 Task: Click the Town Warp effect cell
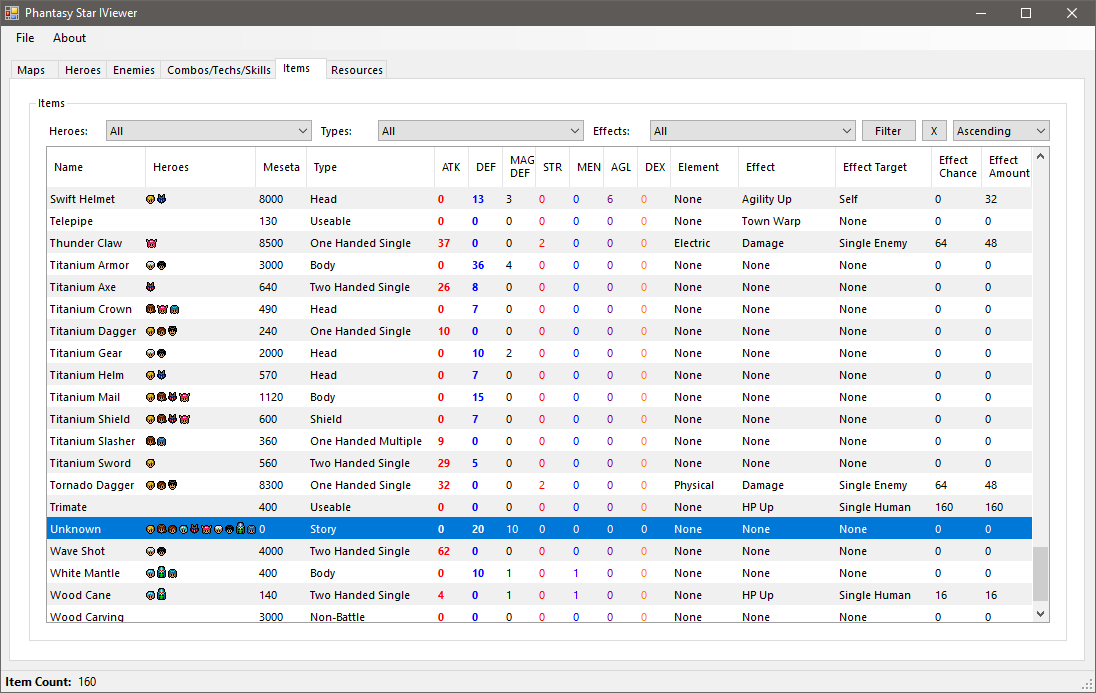click(x=771, y=222)
